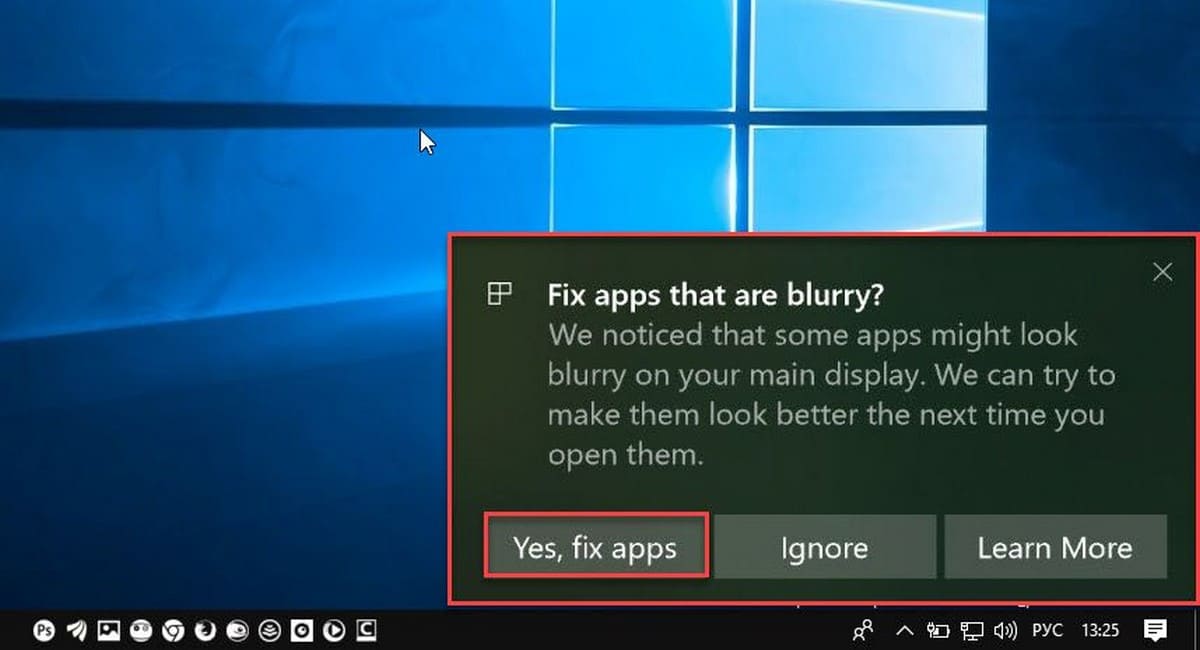
Task: Click the battery power tray icon
Action: [x=937, y=630]
